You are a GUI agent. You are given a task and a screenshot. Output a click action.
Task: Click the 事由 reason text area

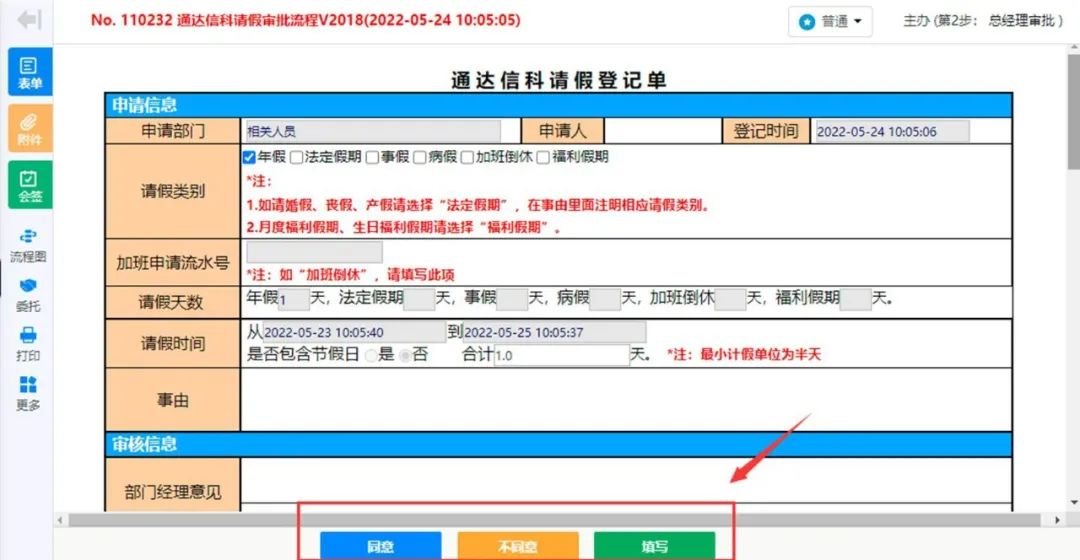(625, 400)
